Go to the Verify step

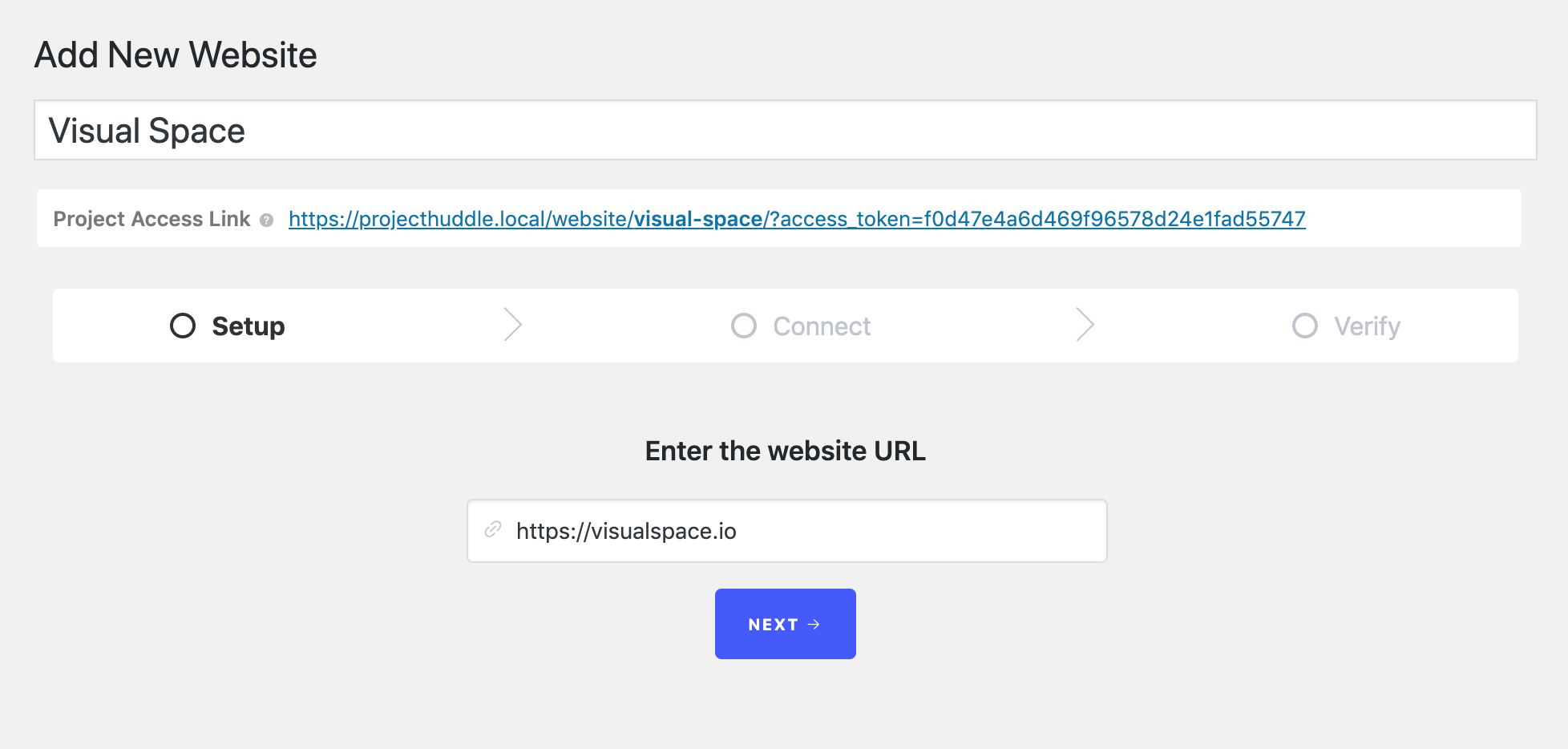[x=1367, y=326]
